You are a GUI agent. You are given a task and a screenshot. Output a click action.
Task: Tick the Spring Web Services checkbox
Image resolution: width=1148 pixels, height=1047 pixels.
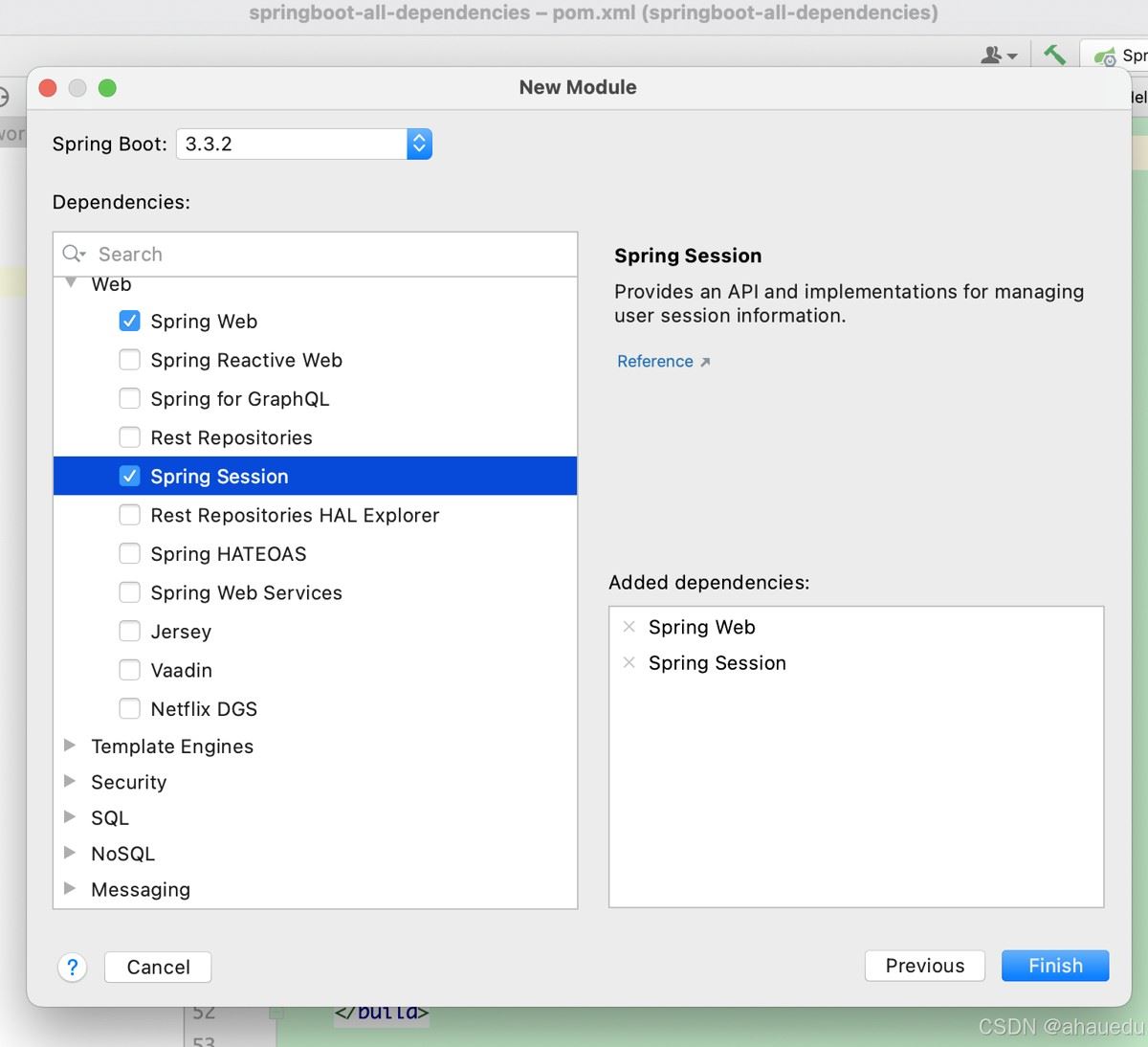129,592
